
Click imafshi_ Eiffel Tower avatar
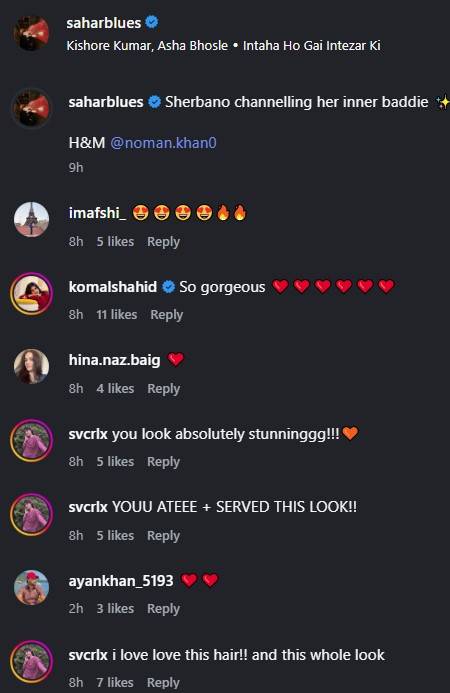click(31, 220)
